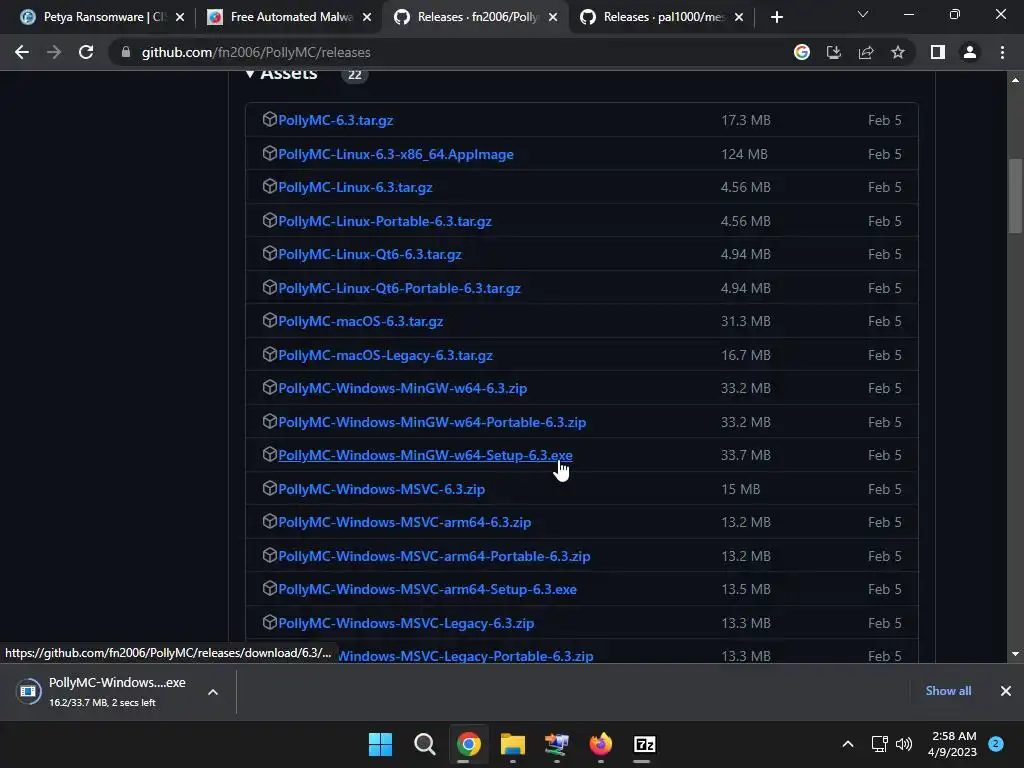The width and height of the screenshot is (1024, 768).
Task: Select the Releases fn2006/PollyMC tab
Action: tap(477, 17)
